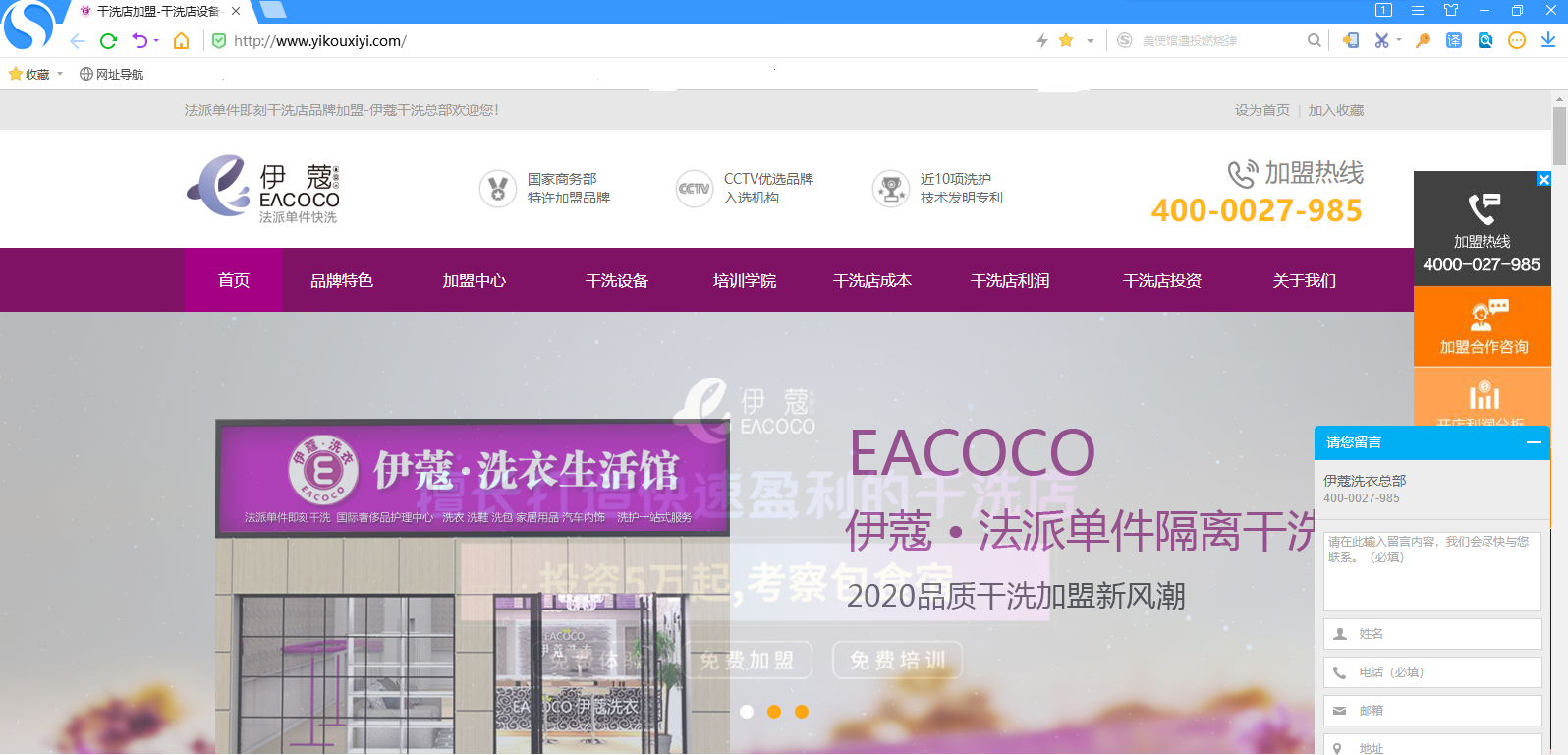This screenshot has height=755, width=1568.
Task: Open the downloads arrow icon
Action: point(1547,40)
